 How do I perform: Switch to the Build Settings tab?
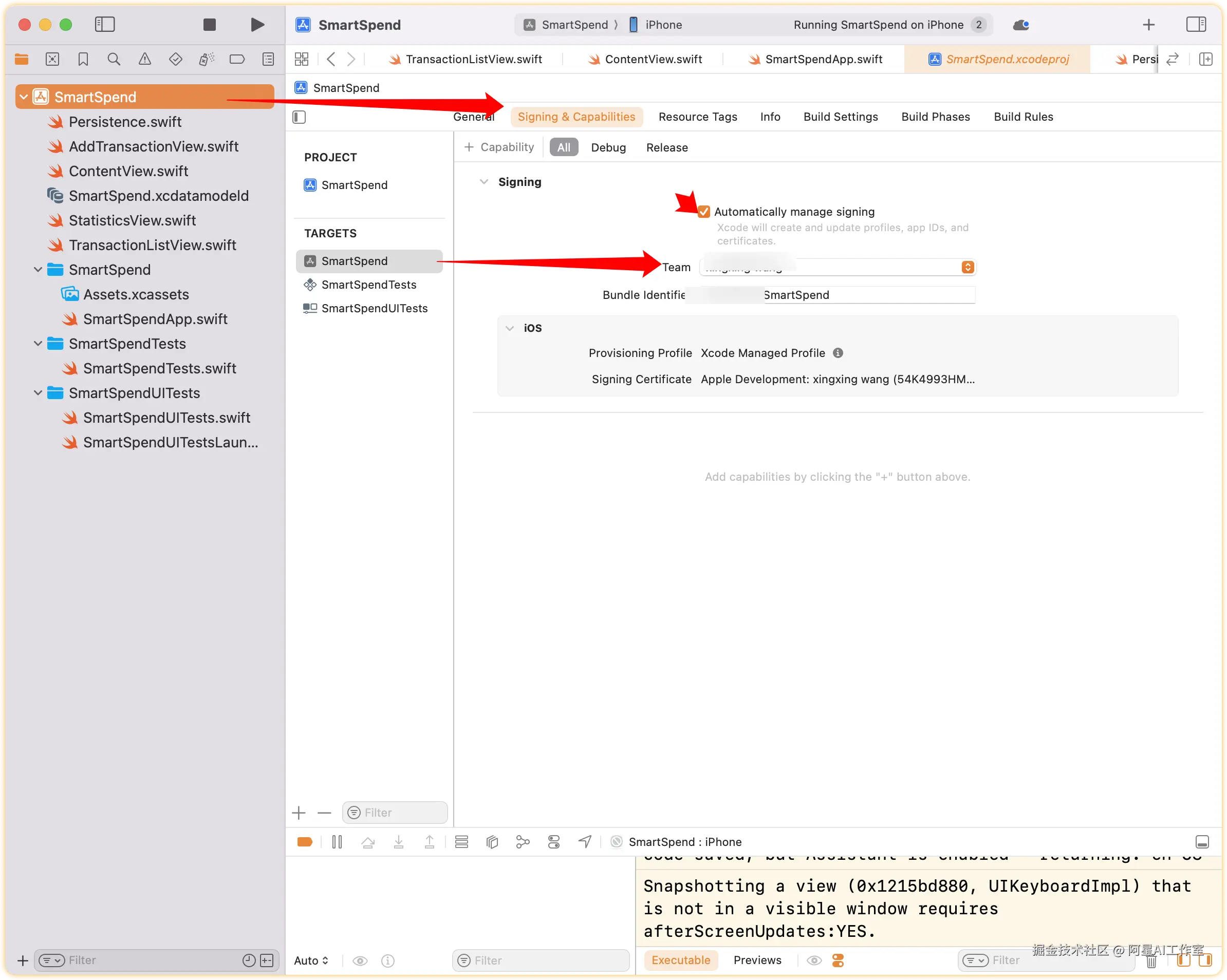840,117
